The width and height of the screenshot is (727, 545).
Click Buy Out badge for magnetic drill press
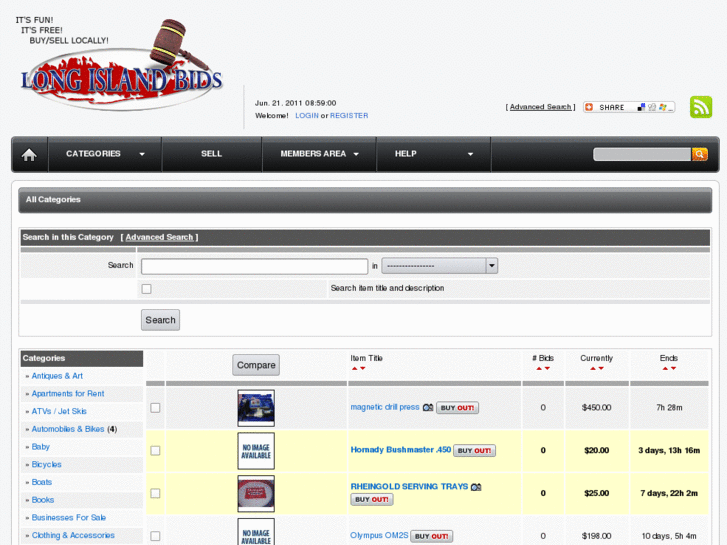[x=457, y=408]
